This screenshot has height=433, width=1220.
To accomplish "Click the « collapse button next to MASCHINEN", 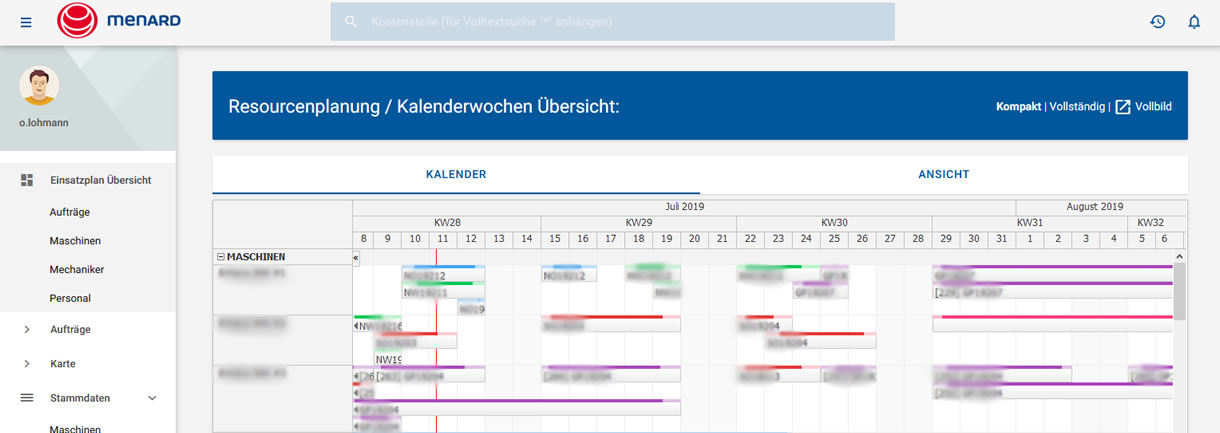I will point(356,257).
